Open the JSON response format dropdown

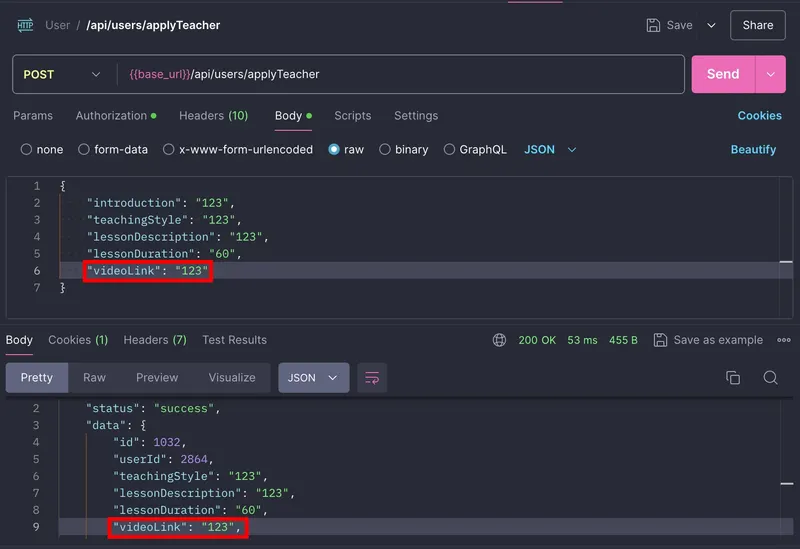[313, 378]
